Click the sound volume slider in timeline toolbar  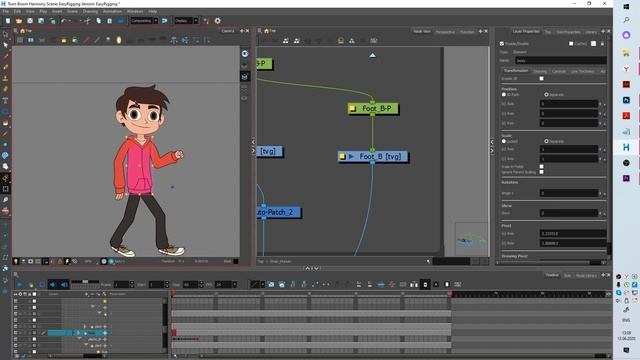pos(85,282)
